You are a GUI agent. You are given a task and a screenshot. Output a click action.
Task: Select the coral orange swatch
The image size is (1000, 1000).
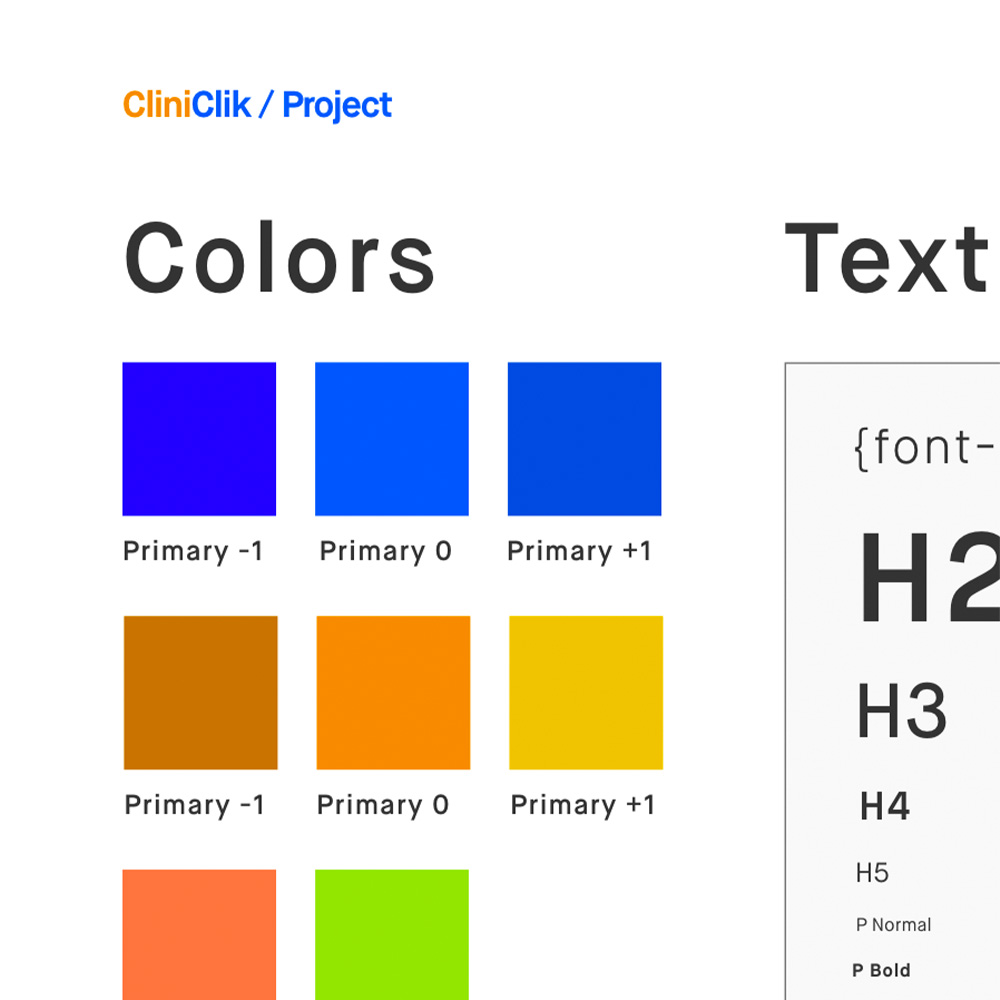(199, 934)
